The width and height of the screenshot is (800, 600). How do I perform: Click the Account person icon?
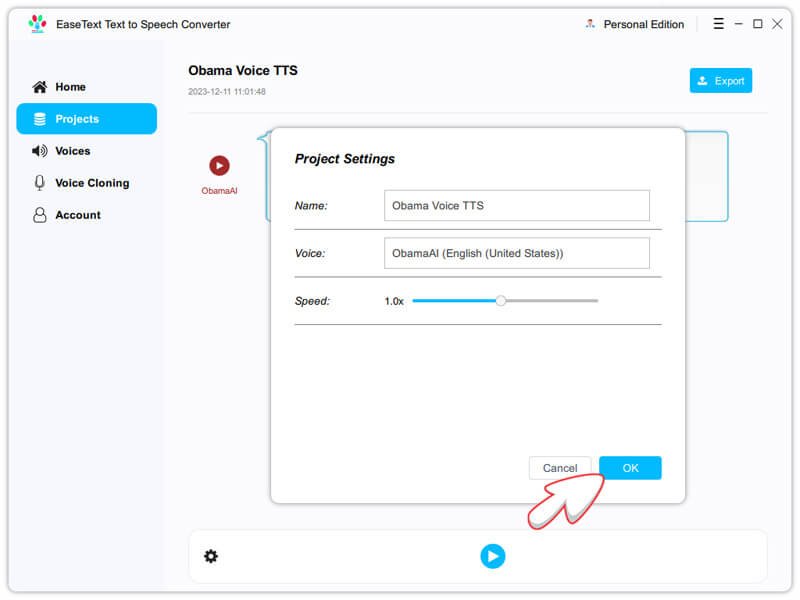click(40, 215)
